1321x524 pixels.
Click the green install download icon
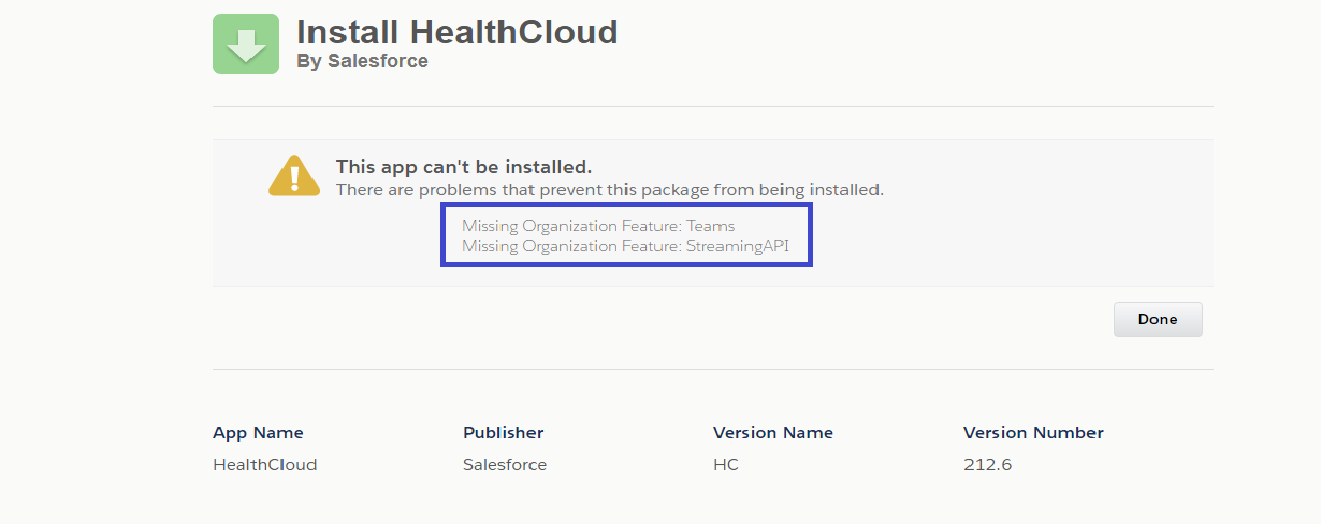click(x=246, y=44)
